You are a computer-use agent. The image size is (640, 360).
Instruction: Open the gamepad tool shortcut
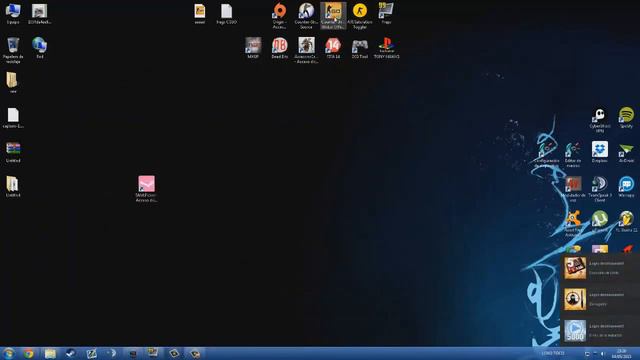360,48
